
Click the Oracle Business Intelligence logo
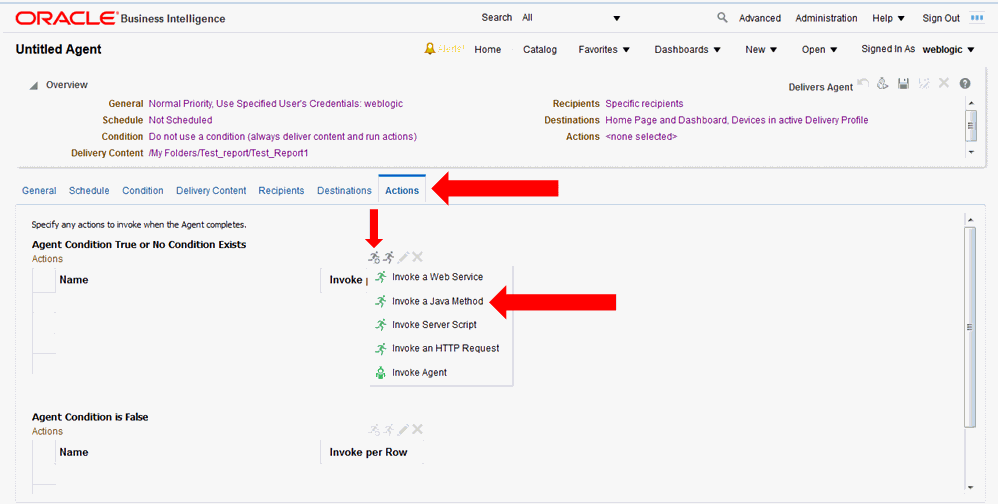click(120, 18)
